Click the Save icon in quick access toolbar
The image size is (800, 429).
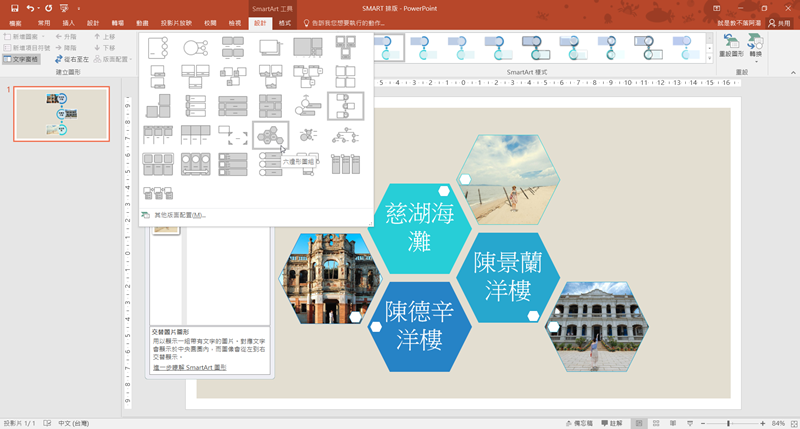point(15,8)
